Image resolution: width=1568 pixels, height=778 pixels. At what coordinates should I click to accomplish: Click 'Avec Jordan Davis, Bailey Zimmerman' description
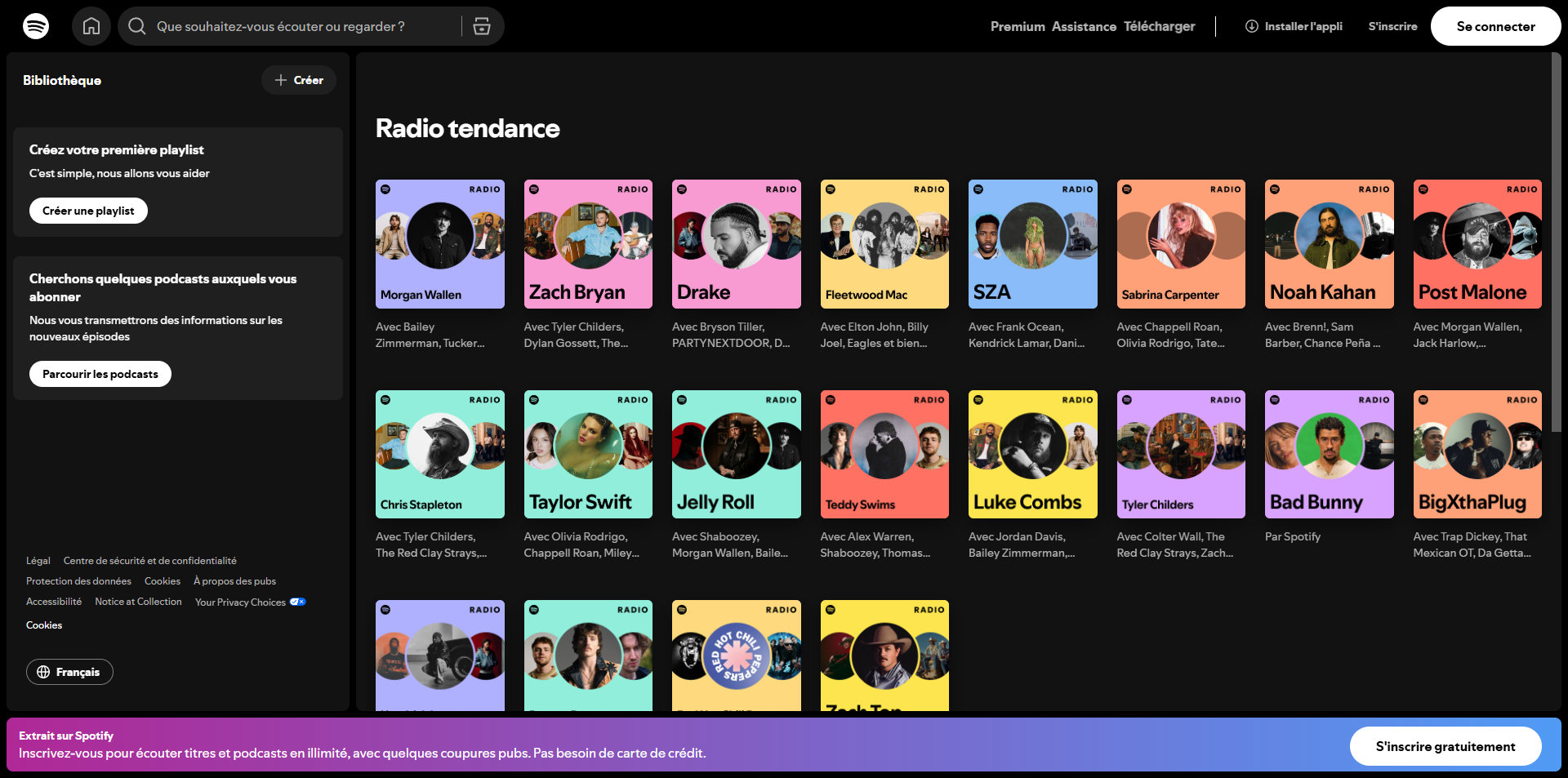(1022, 545)
